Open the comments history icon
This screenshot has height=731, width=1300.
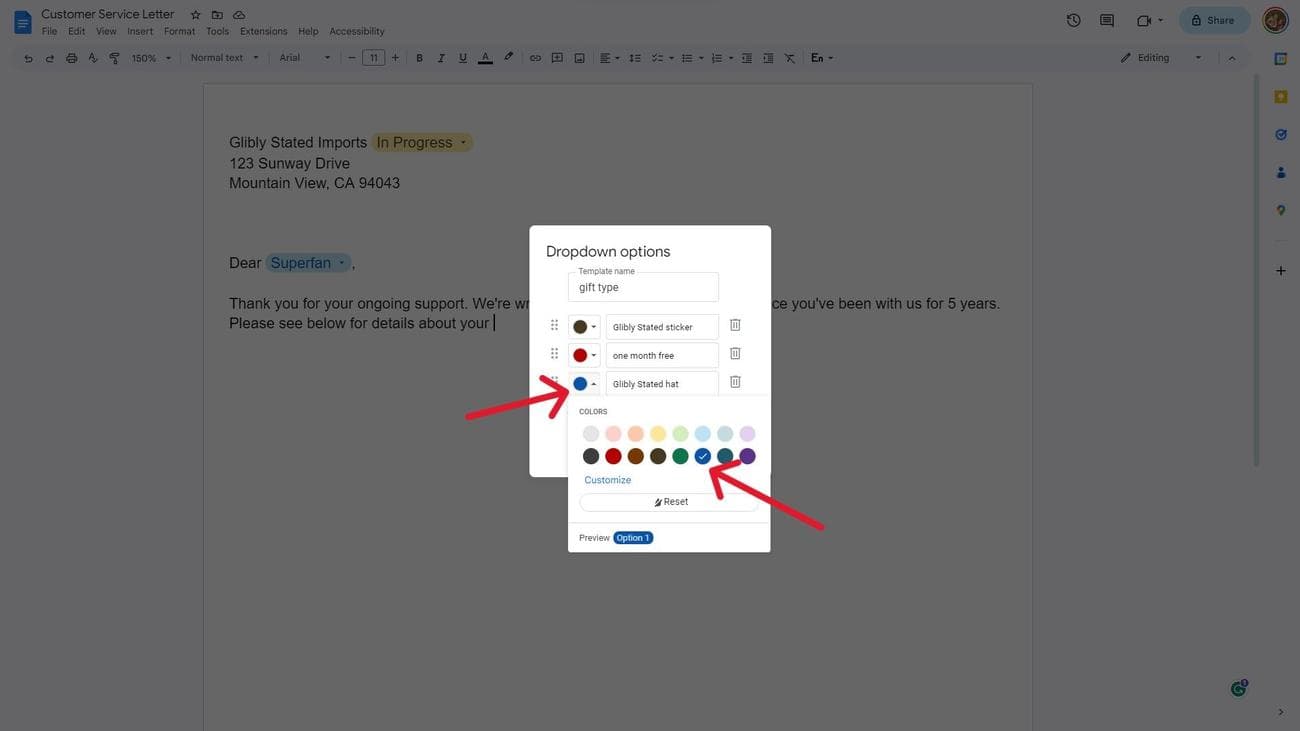1107,20
